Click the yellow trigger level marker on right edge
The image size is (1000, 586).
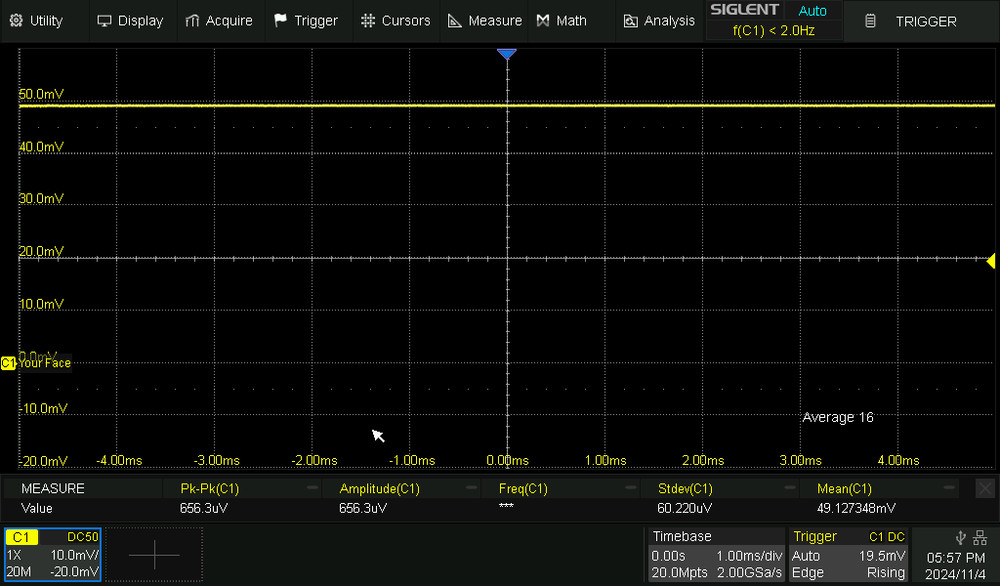pos(991,261)
